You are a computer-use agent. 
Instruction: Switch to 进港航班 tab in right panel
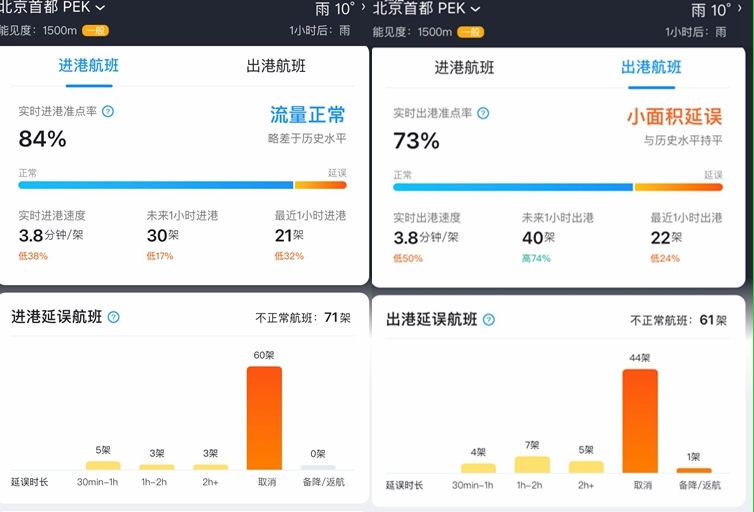[x=464, y=68]
